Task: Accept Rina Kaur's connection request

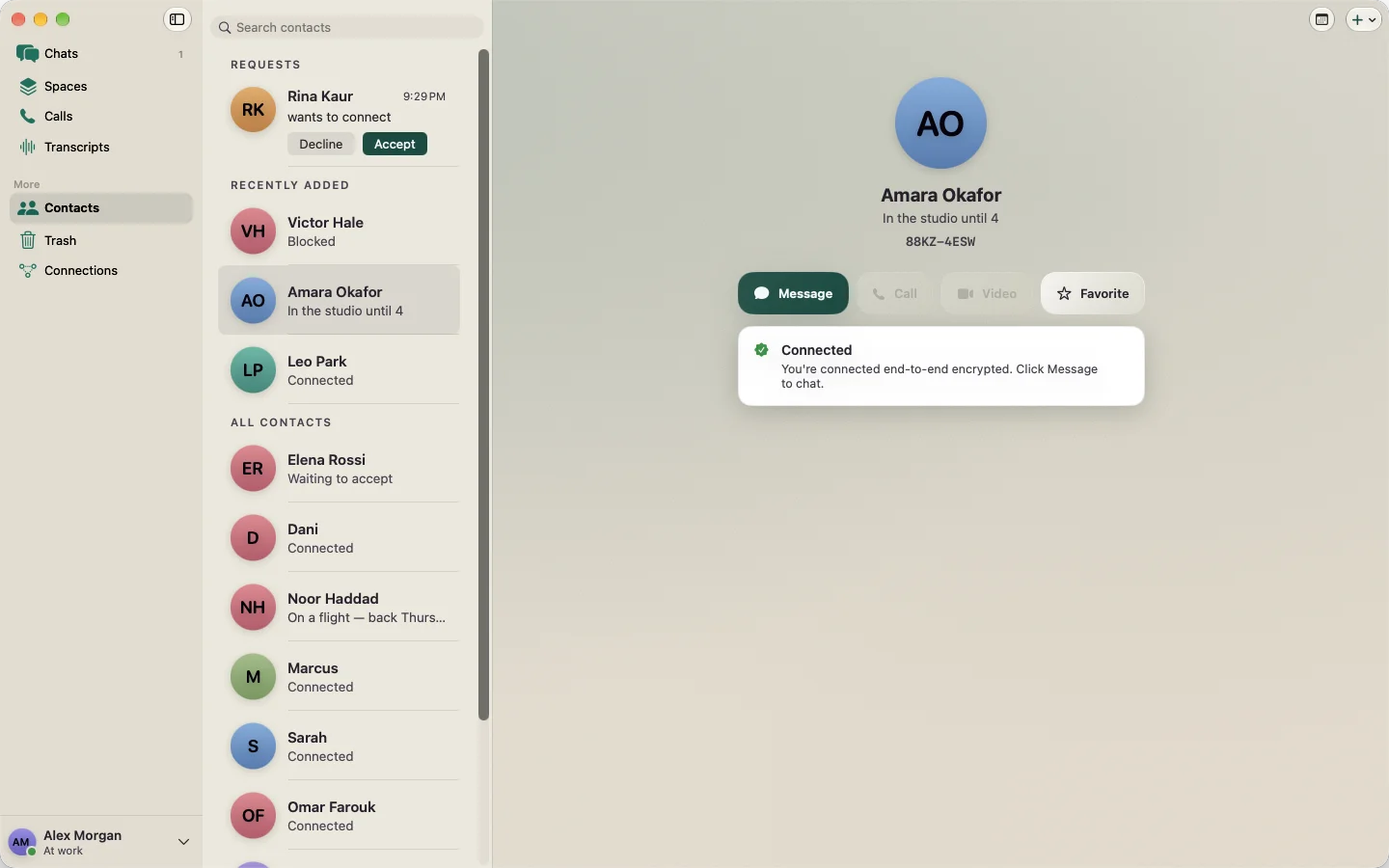Action: coord(395,144)
